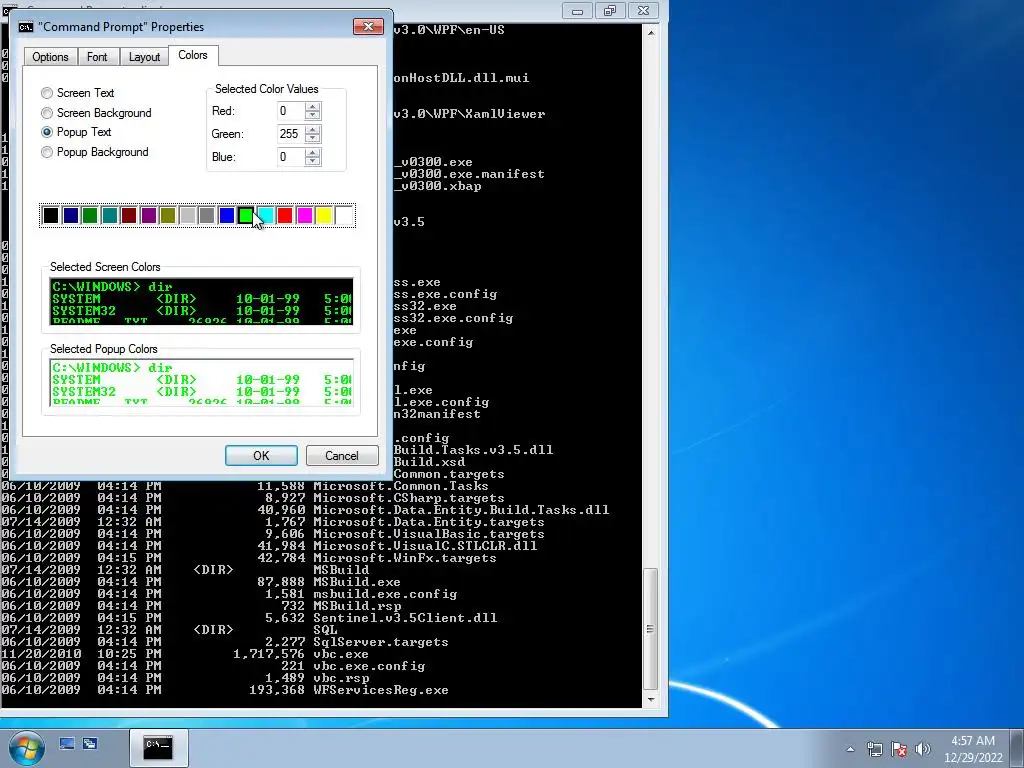Image resolution: width=1024 pixels, height=768 pixels.
Task: Choose the purple color swatch
Action: point(149,216)
